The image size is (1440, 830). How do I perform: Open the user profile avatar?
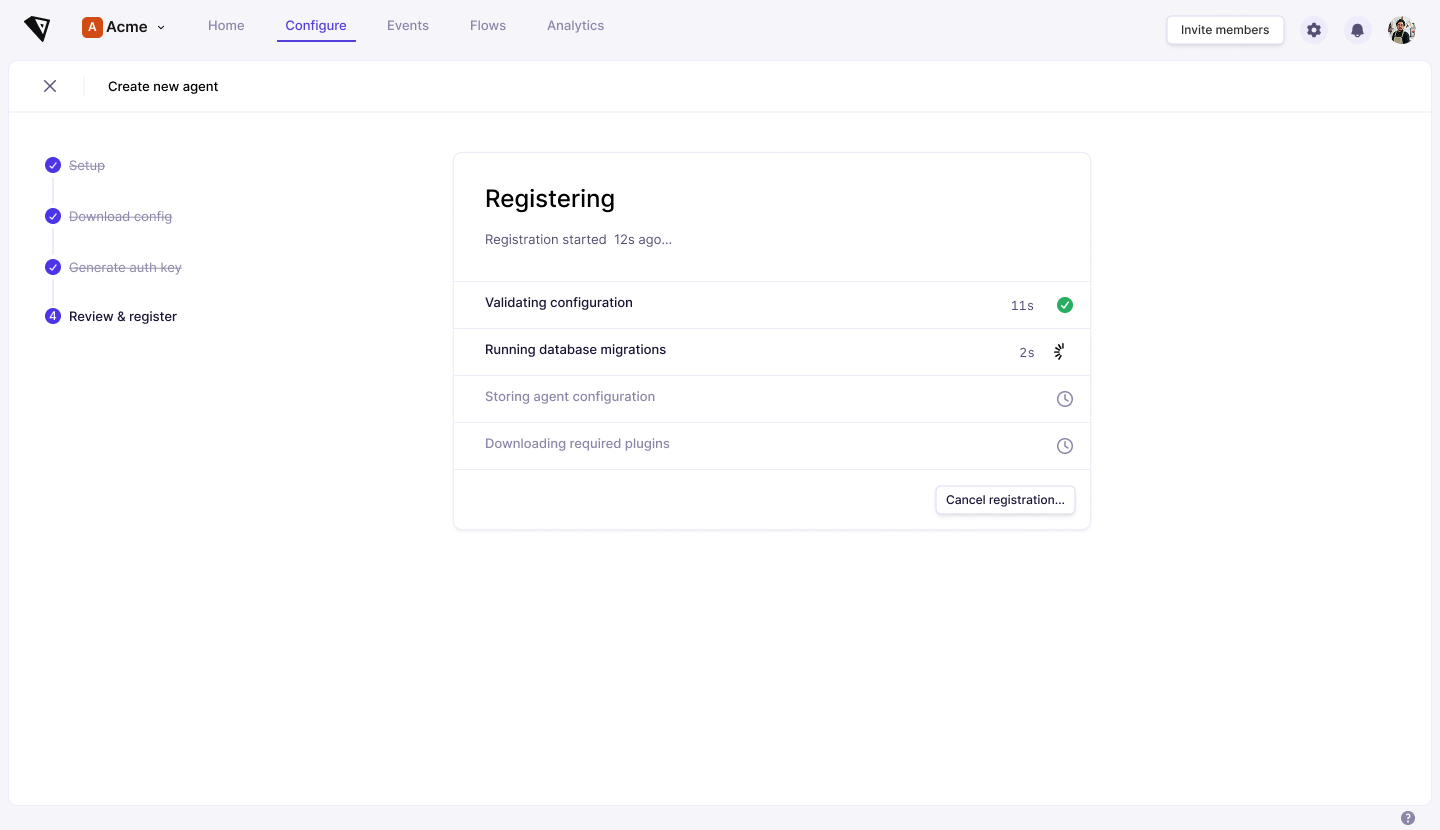(x=1402, y=30)
